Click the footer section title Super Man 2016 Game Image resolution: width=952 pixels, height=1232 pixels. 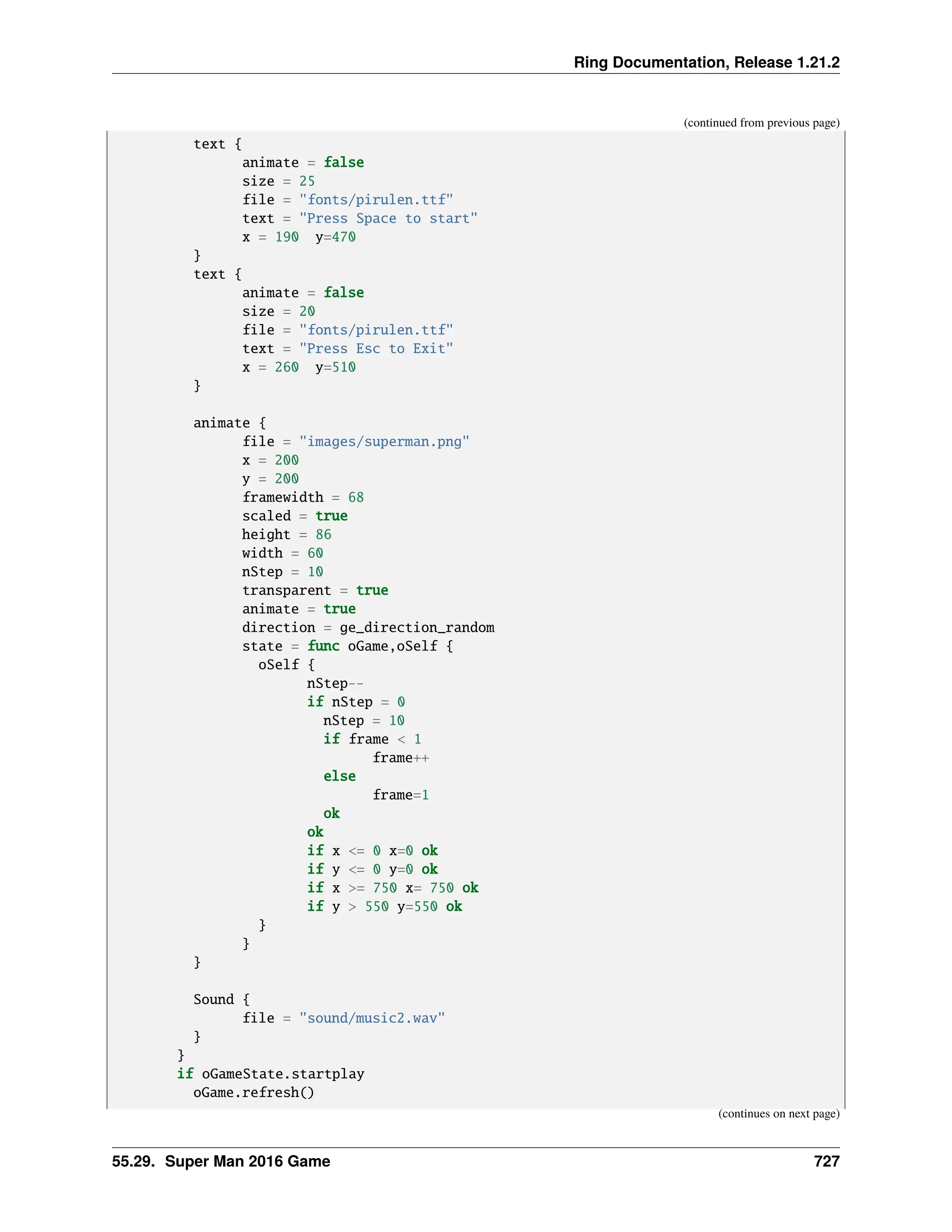point(247,1161)
